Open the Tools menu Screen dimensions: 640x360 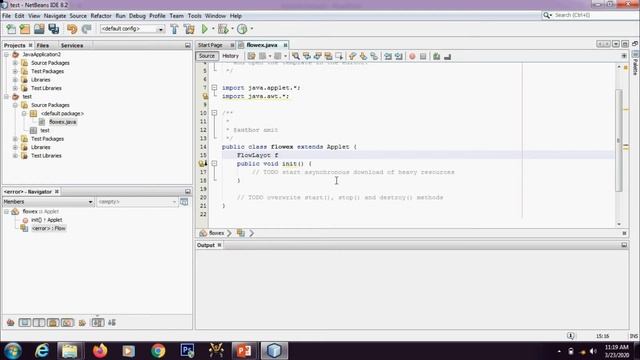(194, 16)
